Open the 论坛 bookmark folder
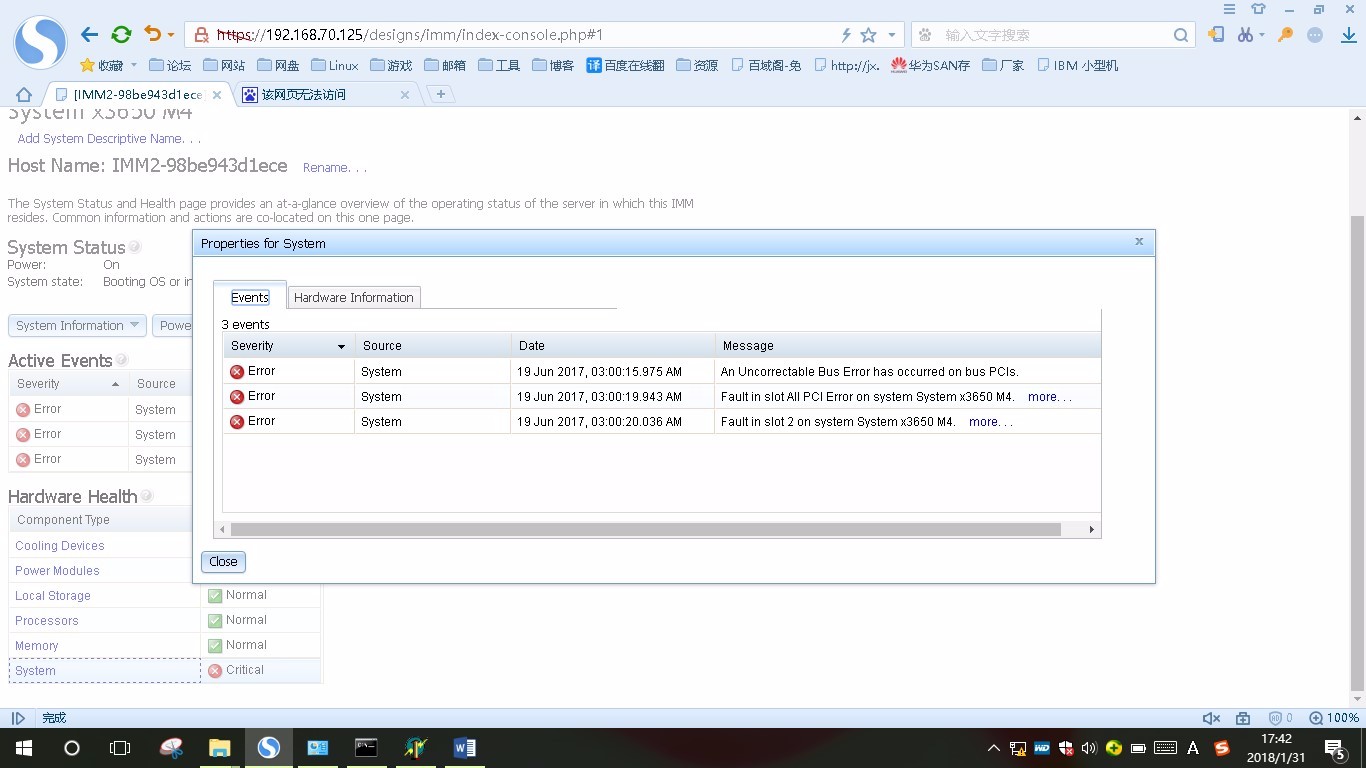The height and width of the screenshot is (768, 1366). tap(170, 65)
